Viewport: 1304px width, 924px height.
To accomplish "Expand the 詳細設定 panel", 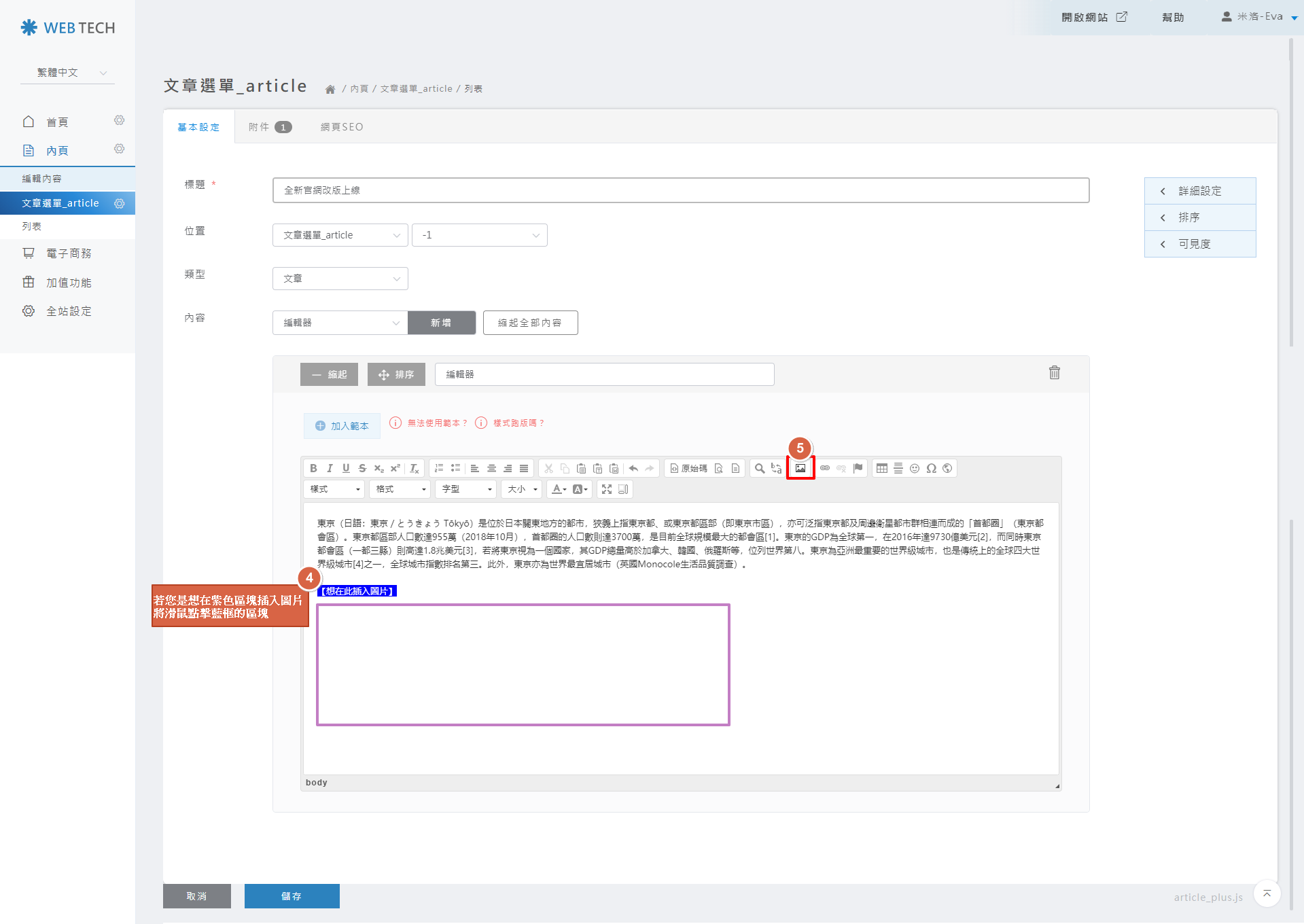I will click(x=1199, y=191).
